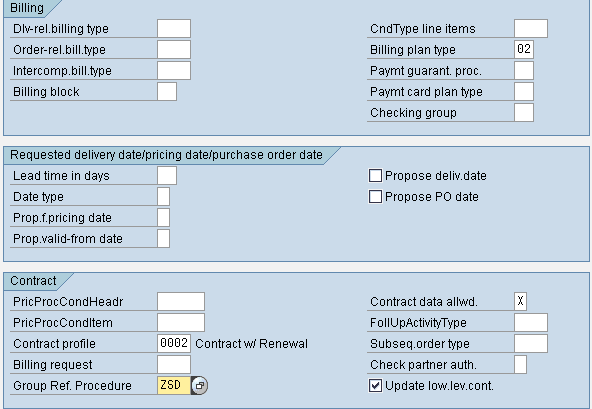Focus the Contract data allwd. field

520,301
